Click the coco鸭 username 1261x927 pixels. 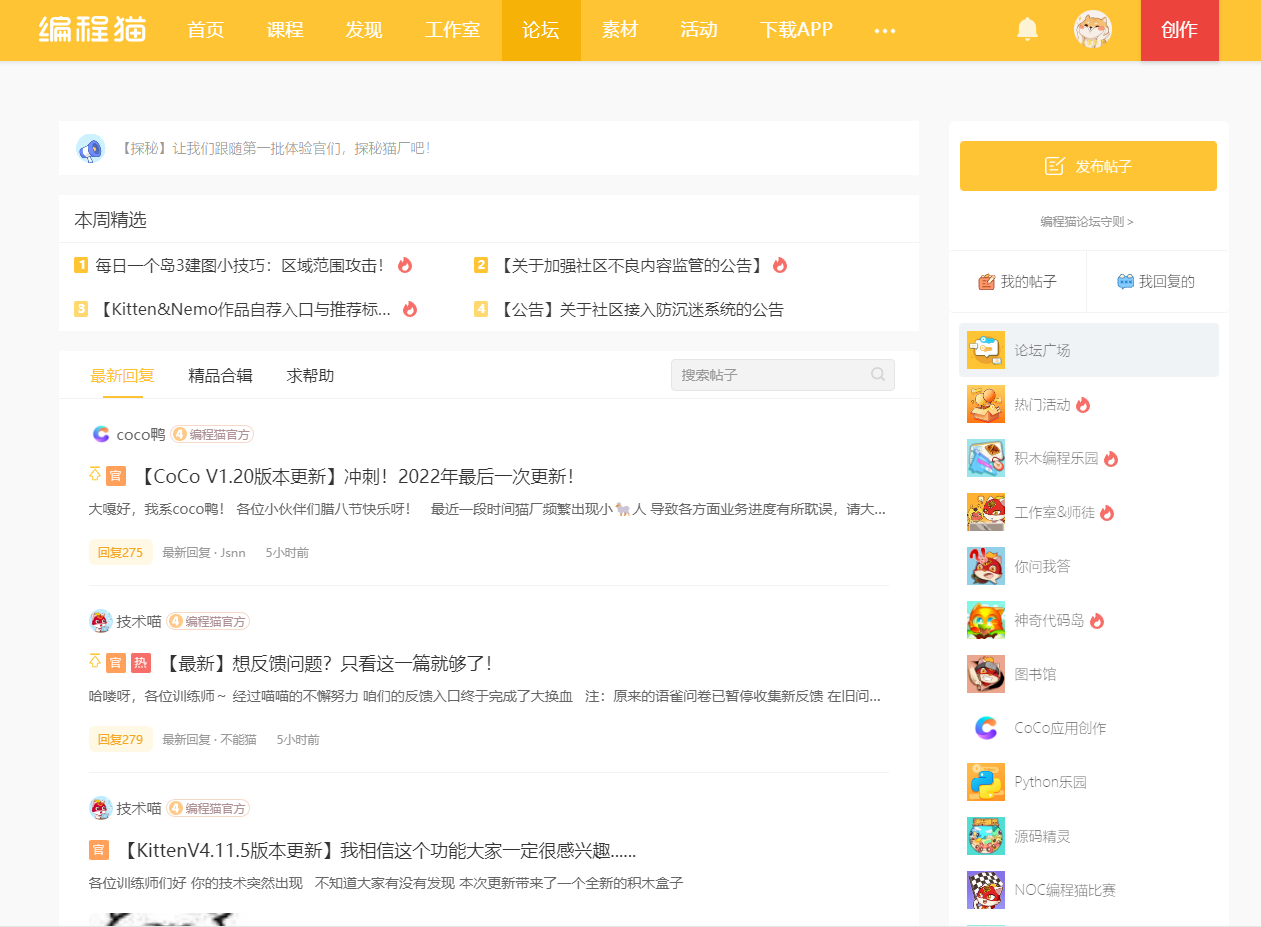click(141, 434)
